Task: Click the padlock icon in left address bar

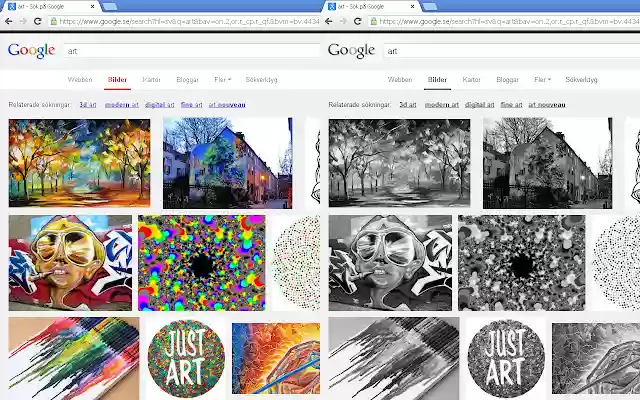Action: [53, 21]
